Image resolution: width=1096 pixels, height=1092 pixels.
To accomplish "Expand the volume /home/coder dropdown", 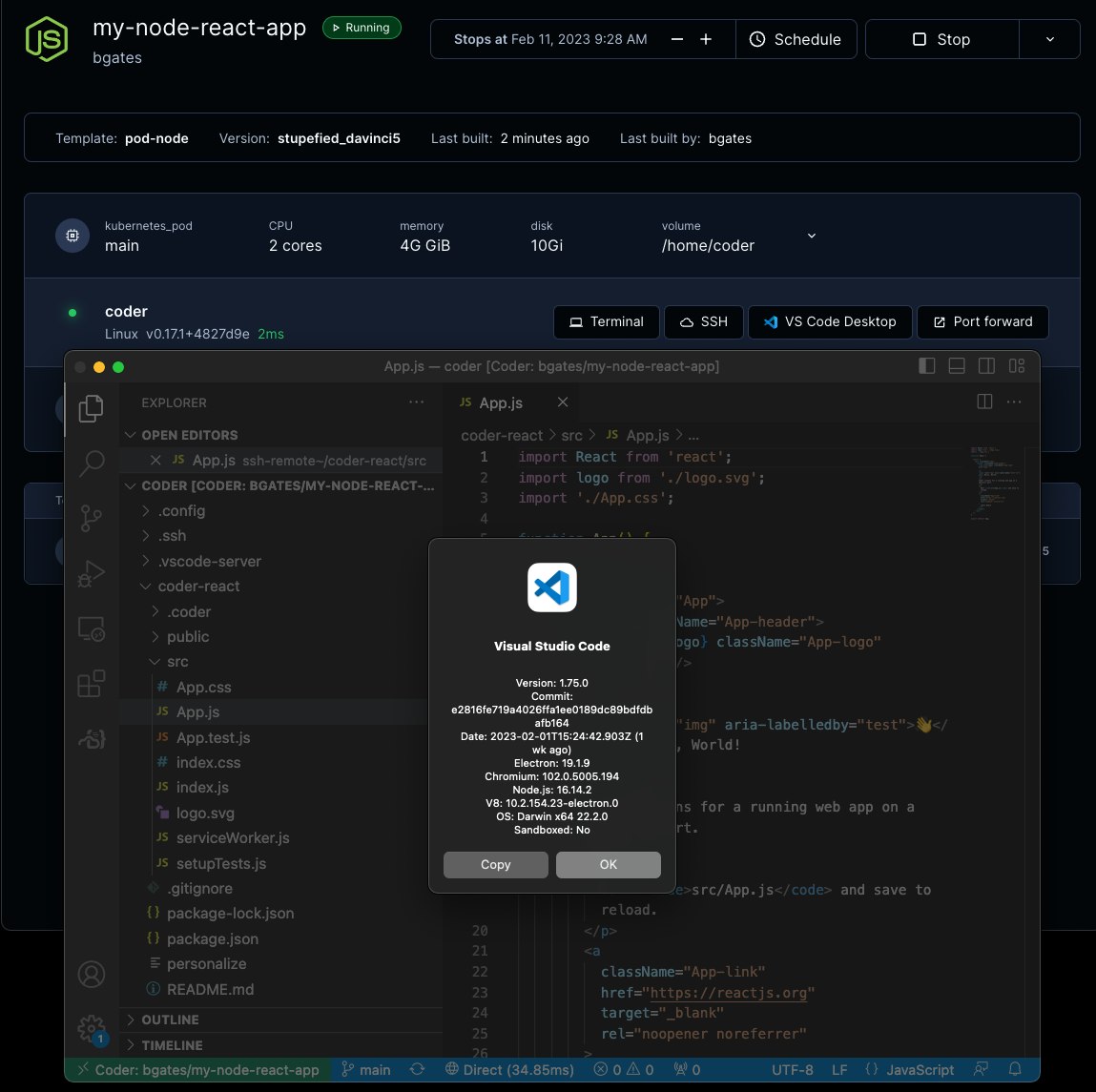I will coord(811,236).
